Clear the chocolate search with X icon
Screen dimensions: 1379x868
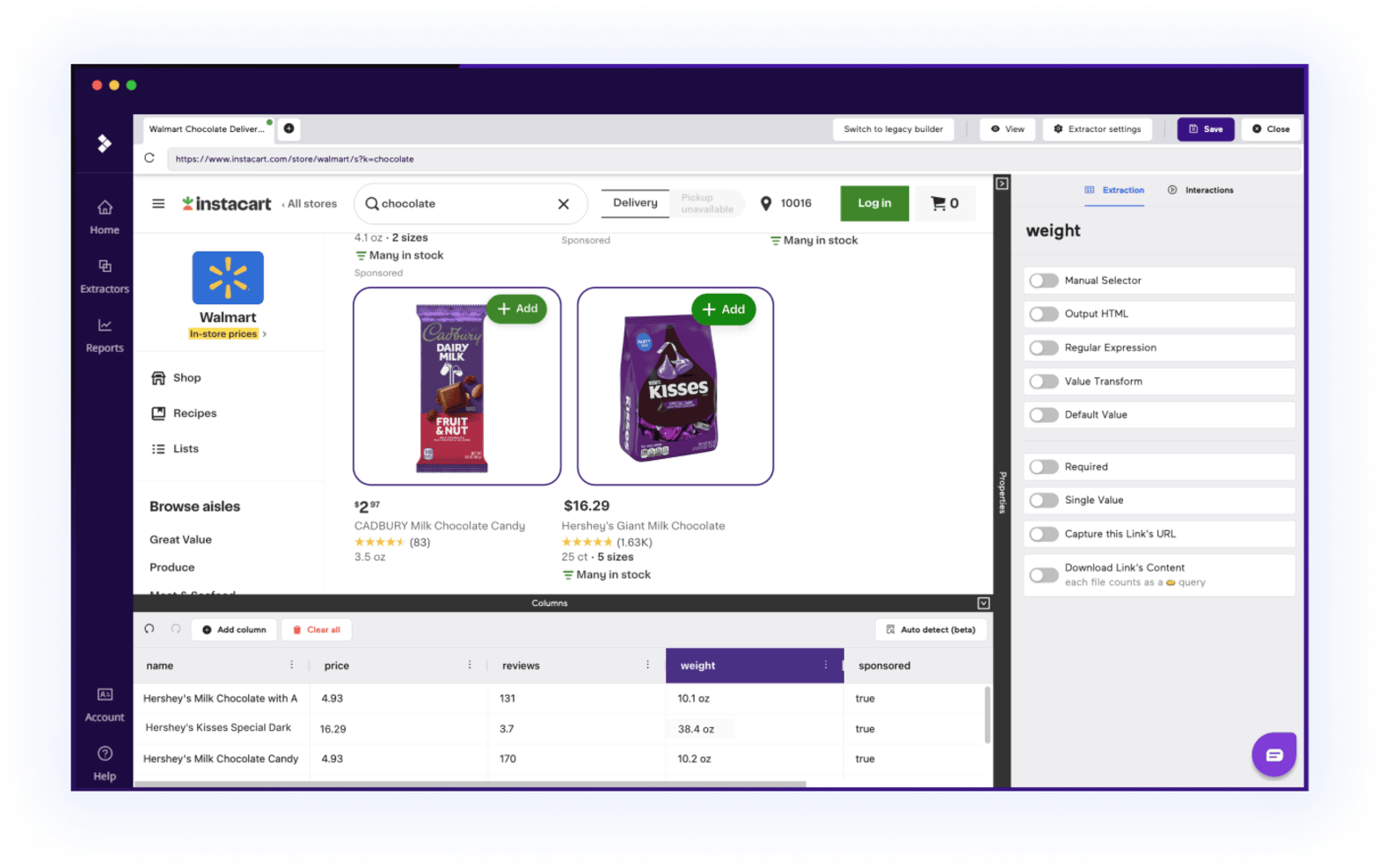pos(564,204)
